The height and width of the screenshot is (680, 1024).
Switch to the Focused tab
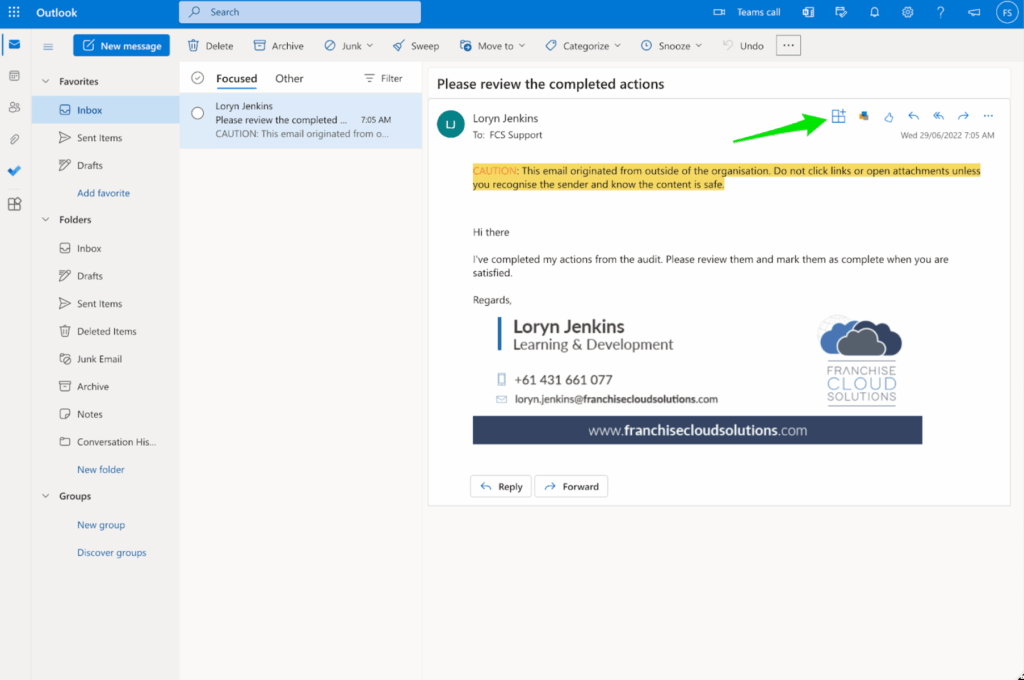236,78
